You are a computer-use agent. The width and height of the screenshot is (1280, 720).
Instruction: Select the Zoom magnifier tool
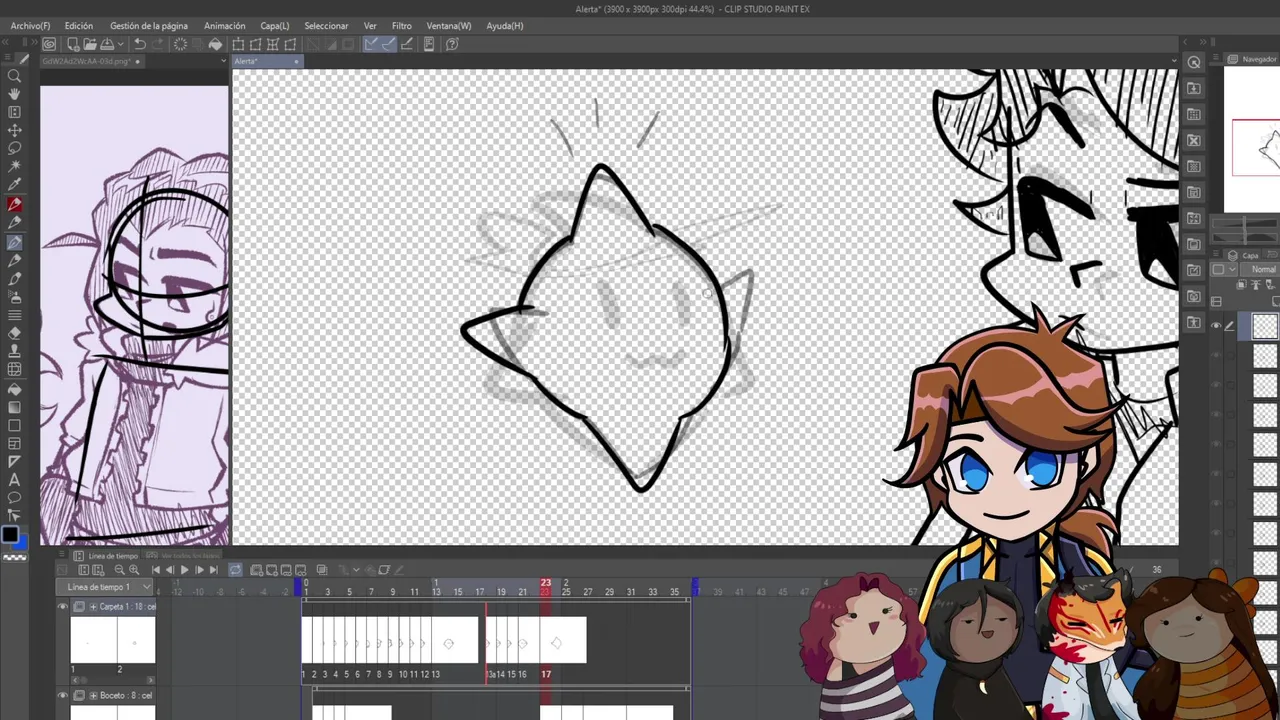pos(14,76)
